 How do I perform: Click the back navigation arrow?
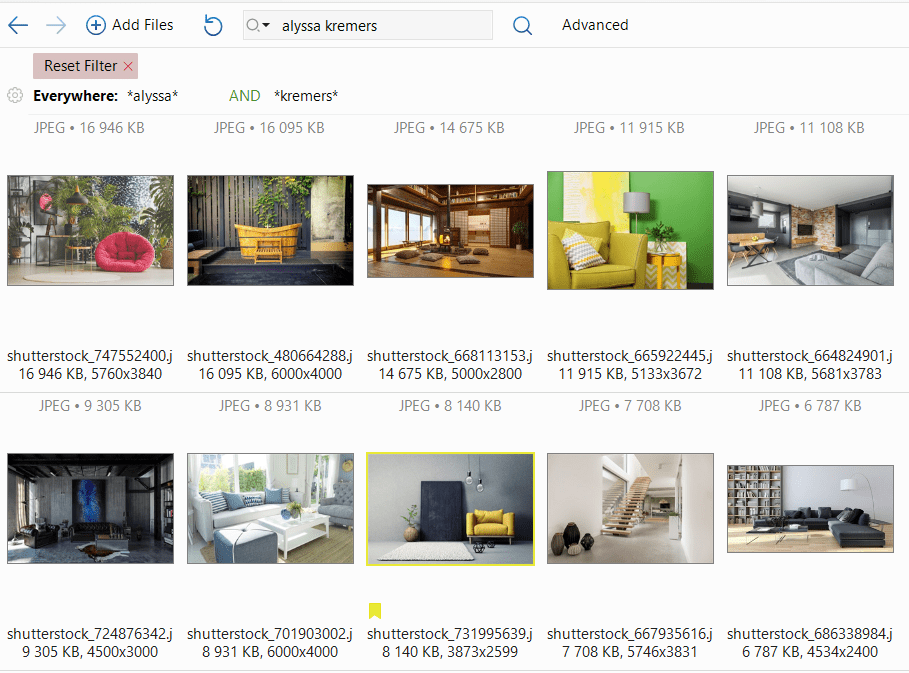pos(18,26)
